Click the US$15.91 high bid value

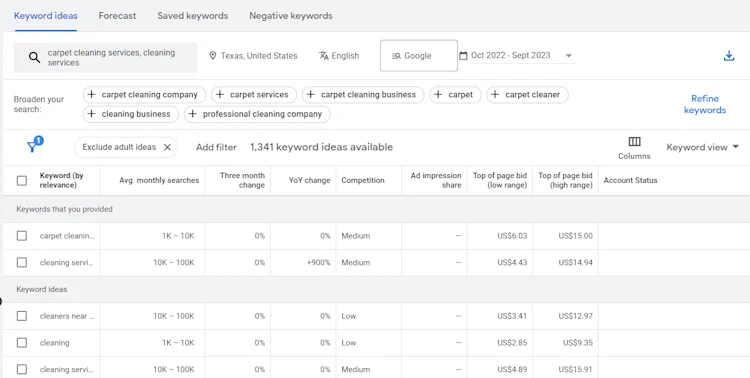point(575,369)
